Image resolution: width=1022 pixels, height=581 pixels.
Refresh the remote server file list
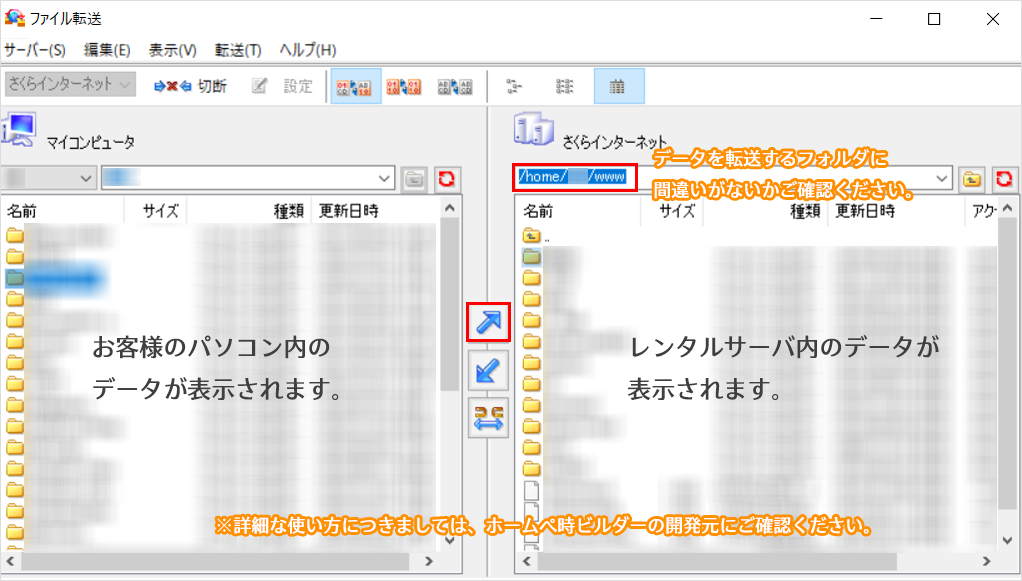1002,178
